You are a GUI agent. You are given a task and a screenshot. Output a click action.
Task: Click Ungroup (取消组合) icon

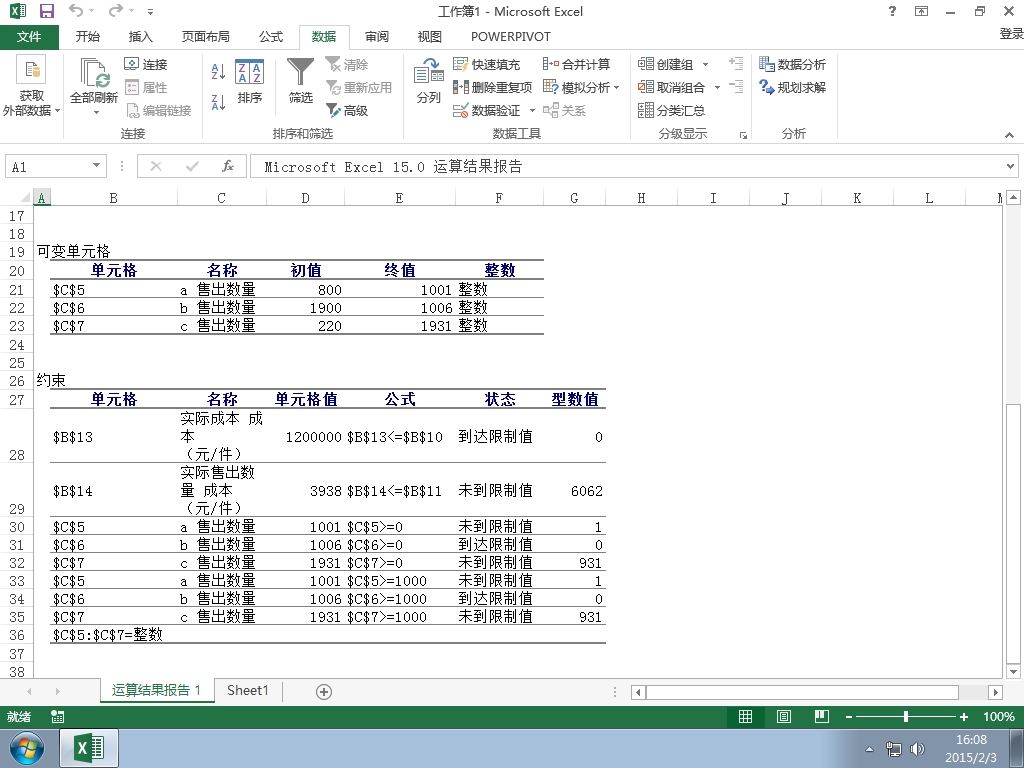point(646,87)
